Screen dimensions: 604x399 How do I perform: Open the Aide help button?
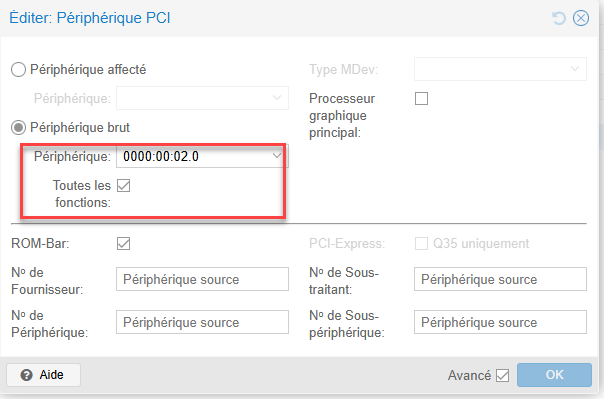[44, 375]
